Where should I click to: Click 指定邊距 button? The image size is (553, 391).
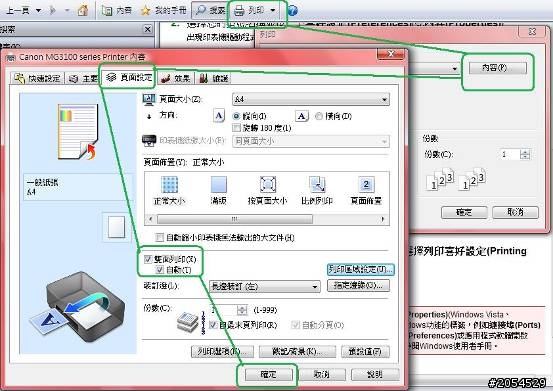click(x=358, y=285)
